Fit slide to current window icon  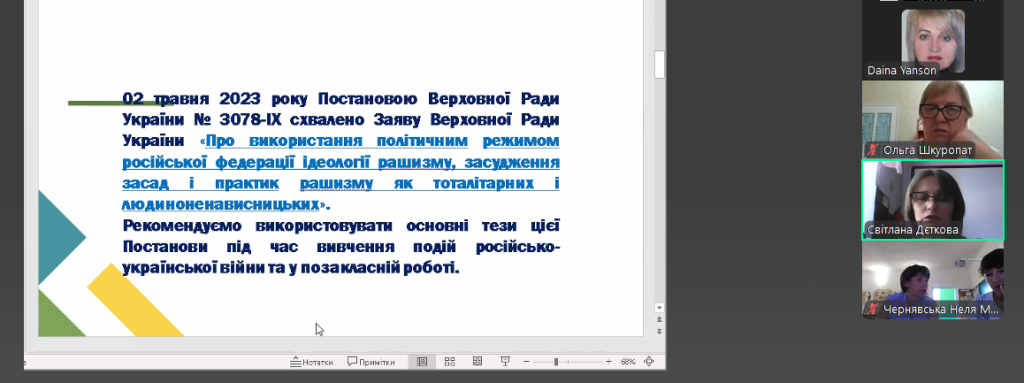click(x=649, y=361)
